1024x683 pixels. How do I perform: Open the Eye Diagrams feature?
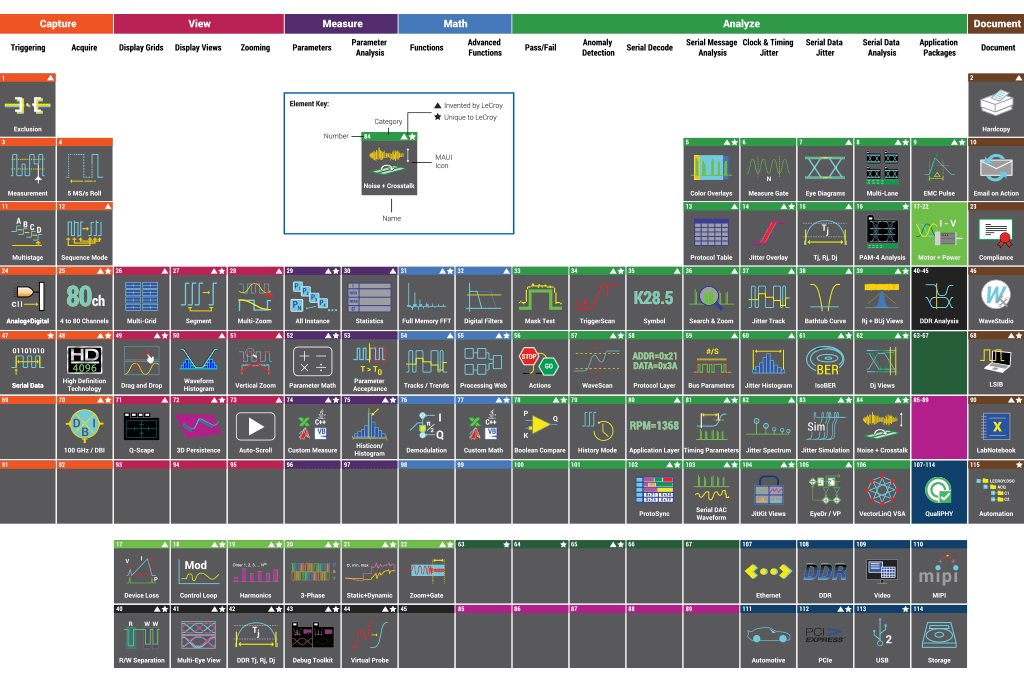pos(824,167)
